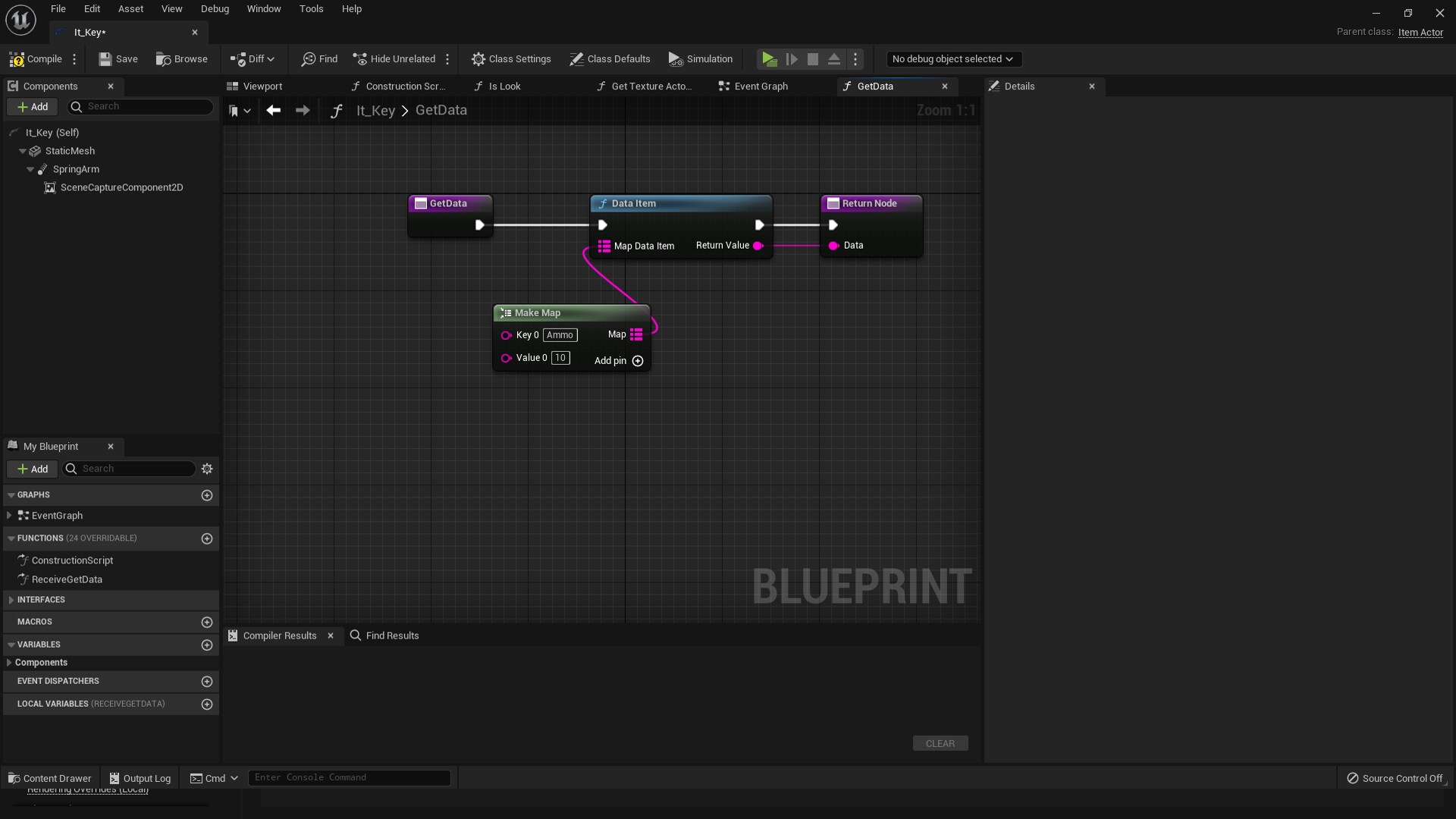Screen dimensions: 1456x819
Task: Open the No debug object selected dropdown
Action: (953, 59)
